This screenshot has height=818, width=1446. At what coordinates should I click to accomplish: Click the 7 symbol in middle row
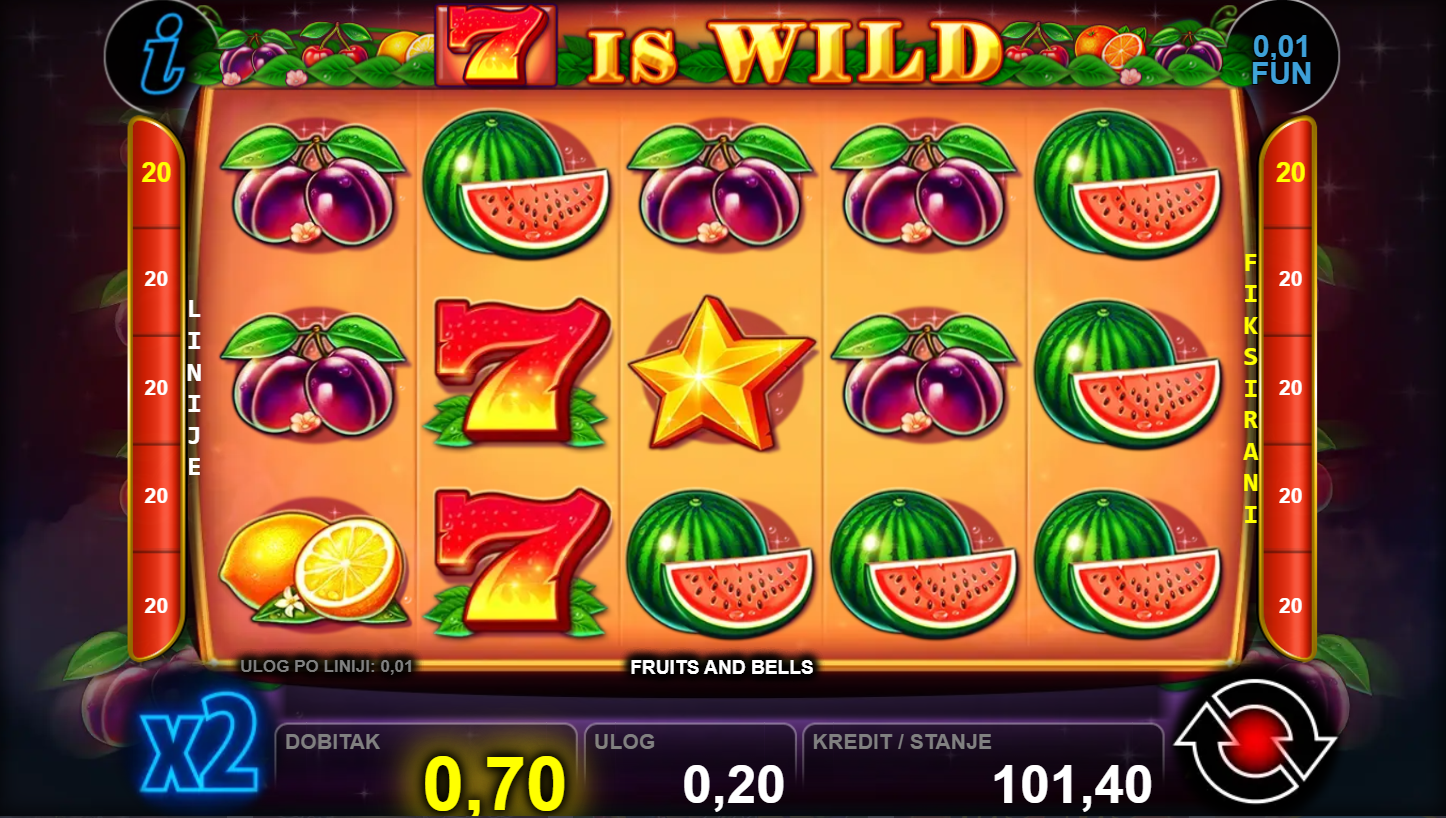click(x=518, y=372)
